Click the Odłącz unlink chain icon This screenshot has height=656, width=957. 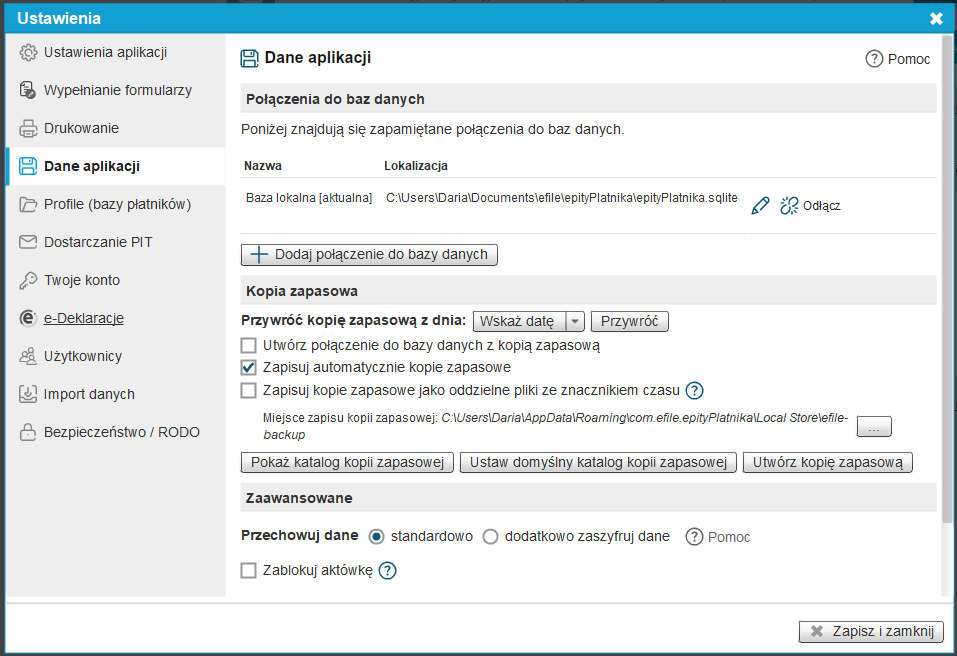(x=789, y=205)
